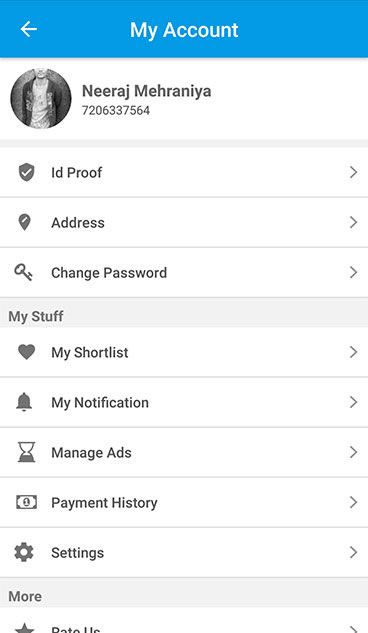368x633 pixels.
Task: Open the Manage Ads entry
Action: [184, 452]
